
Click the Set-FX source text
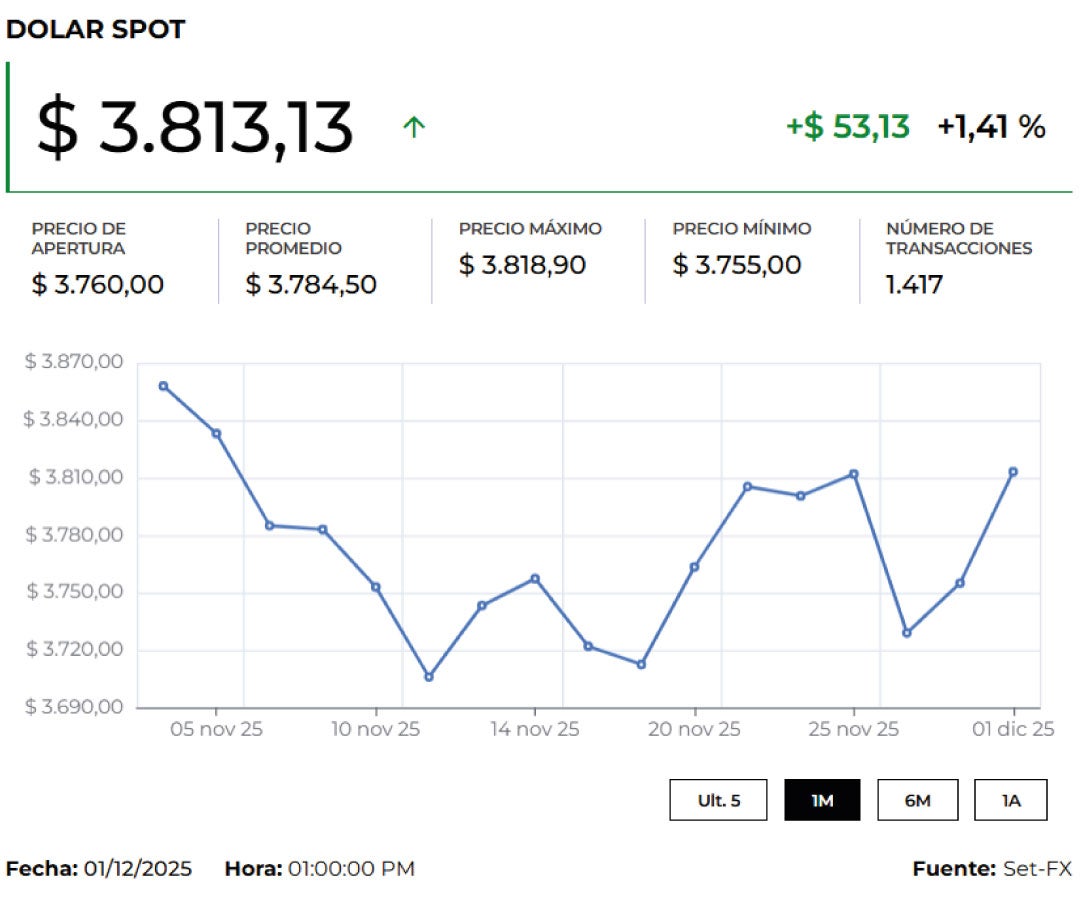click(1037, 869)
